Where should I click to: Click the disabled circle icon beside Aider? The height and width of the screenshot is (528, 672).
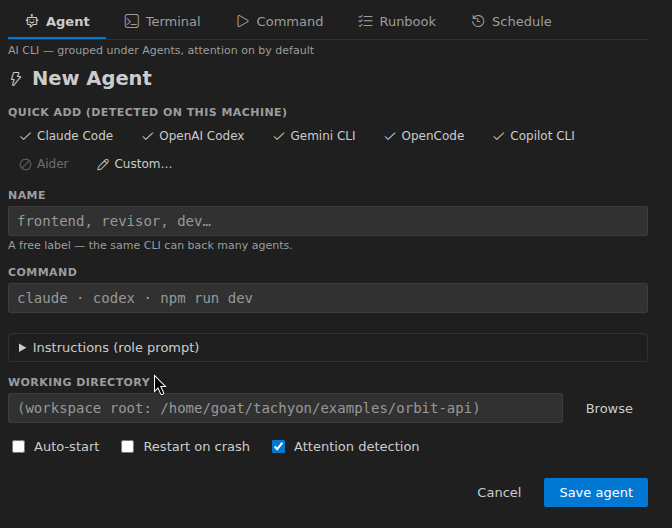coord(25,165)
